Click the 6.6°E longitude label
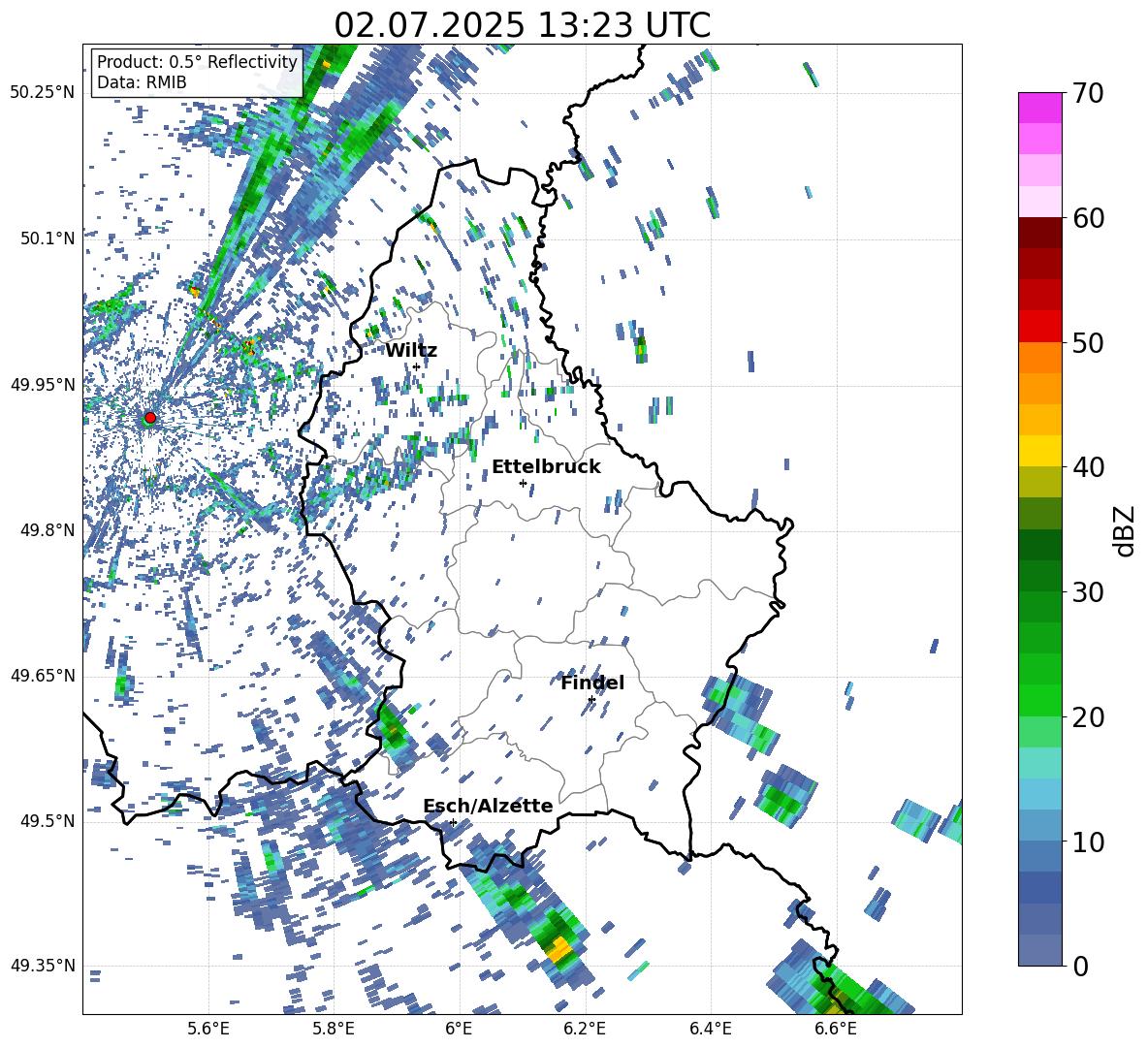The image size is (1148, 1048). pyautogui.click(x=836, y=1030)
